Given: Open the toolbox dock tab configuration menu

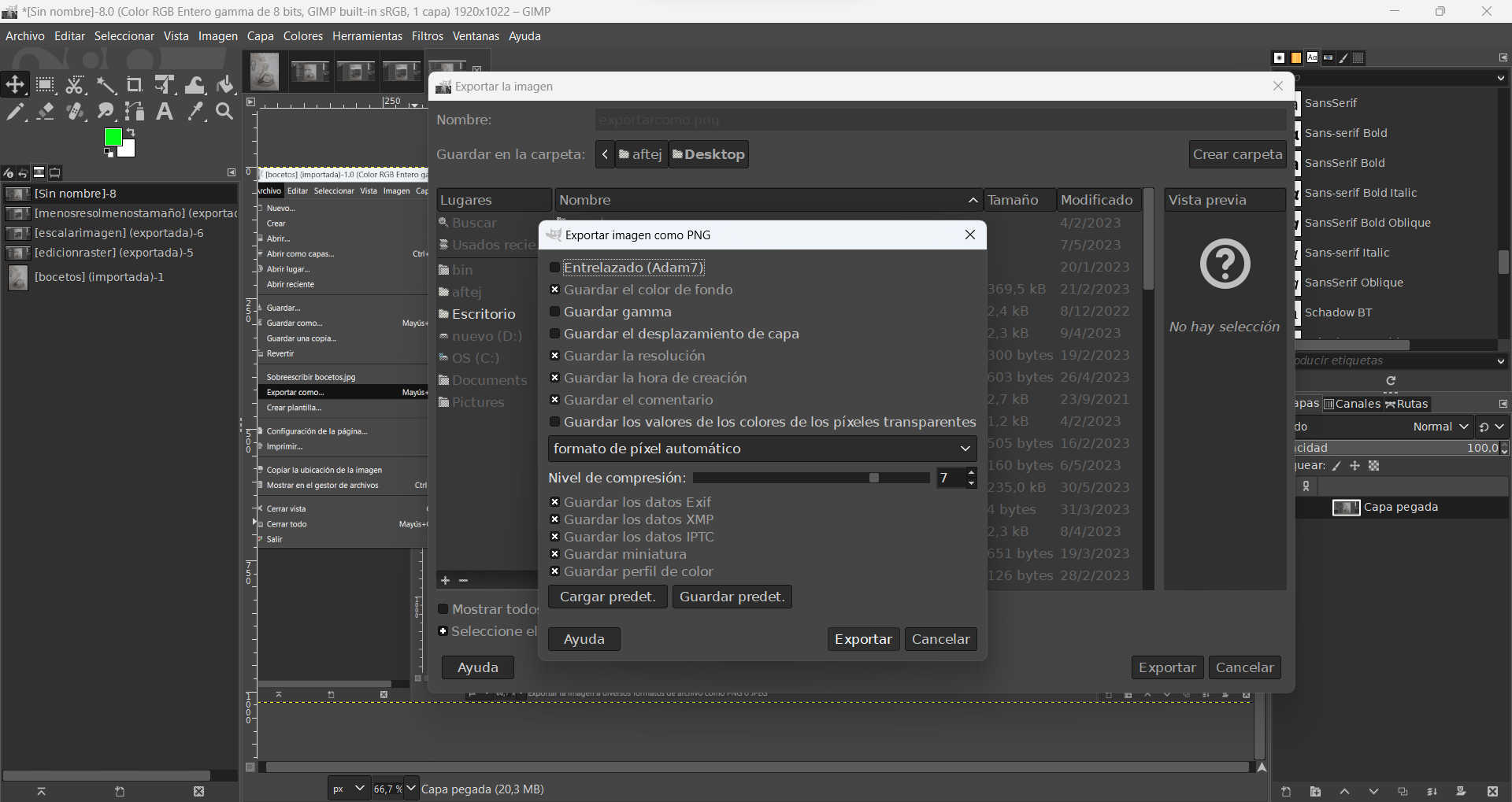Looking at the screenshot, I should tap(232, 172).
